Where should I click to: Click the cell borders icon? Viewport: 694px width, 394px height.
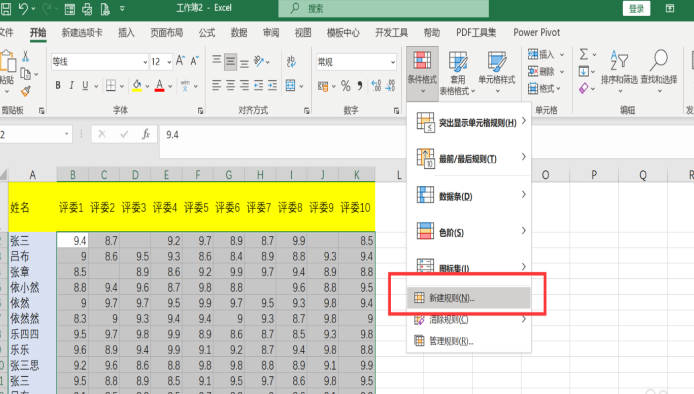(111, 85)
